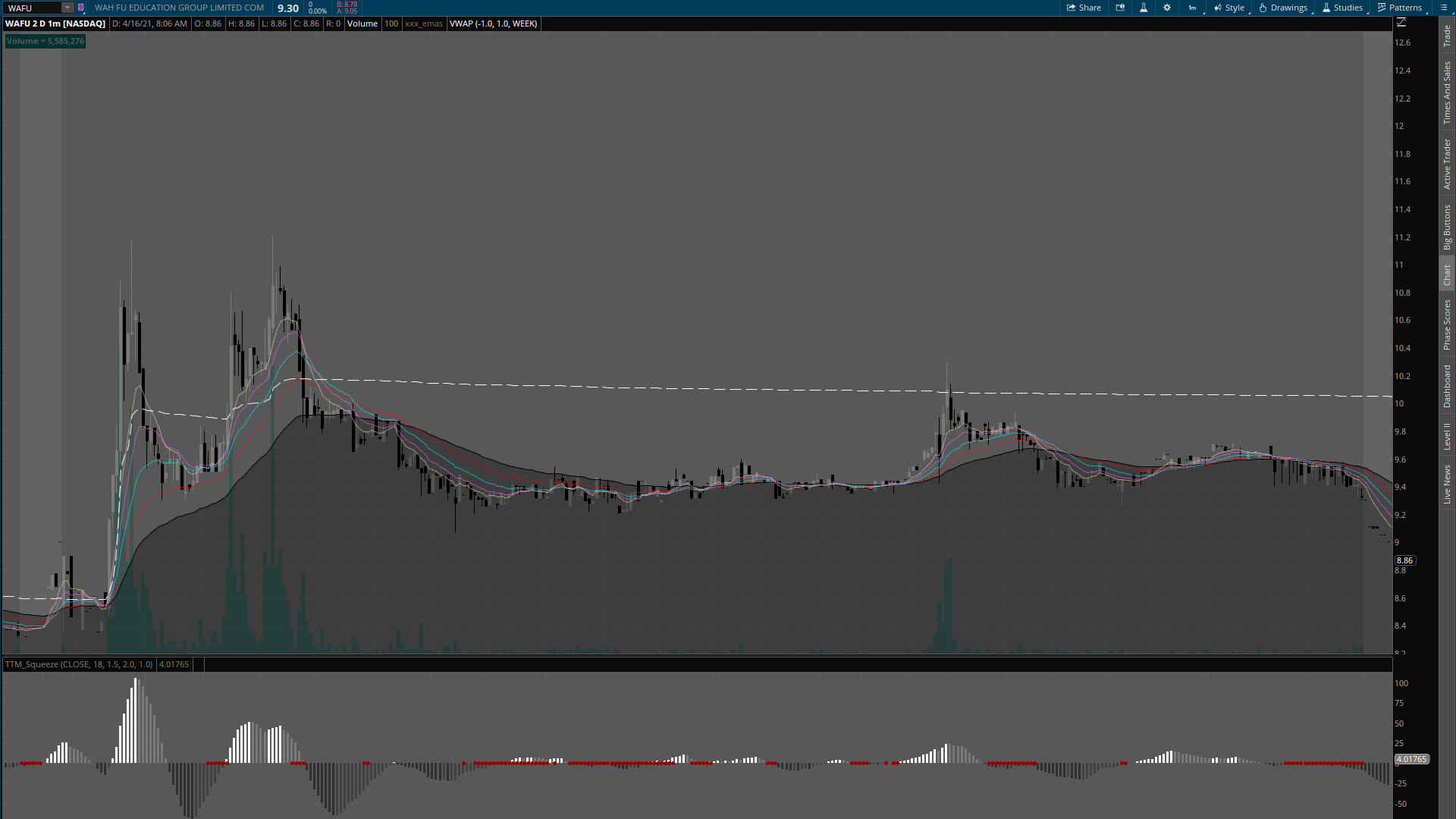
Task: Click the price axis scale icon
Action: coord(1401,23)
